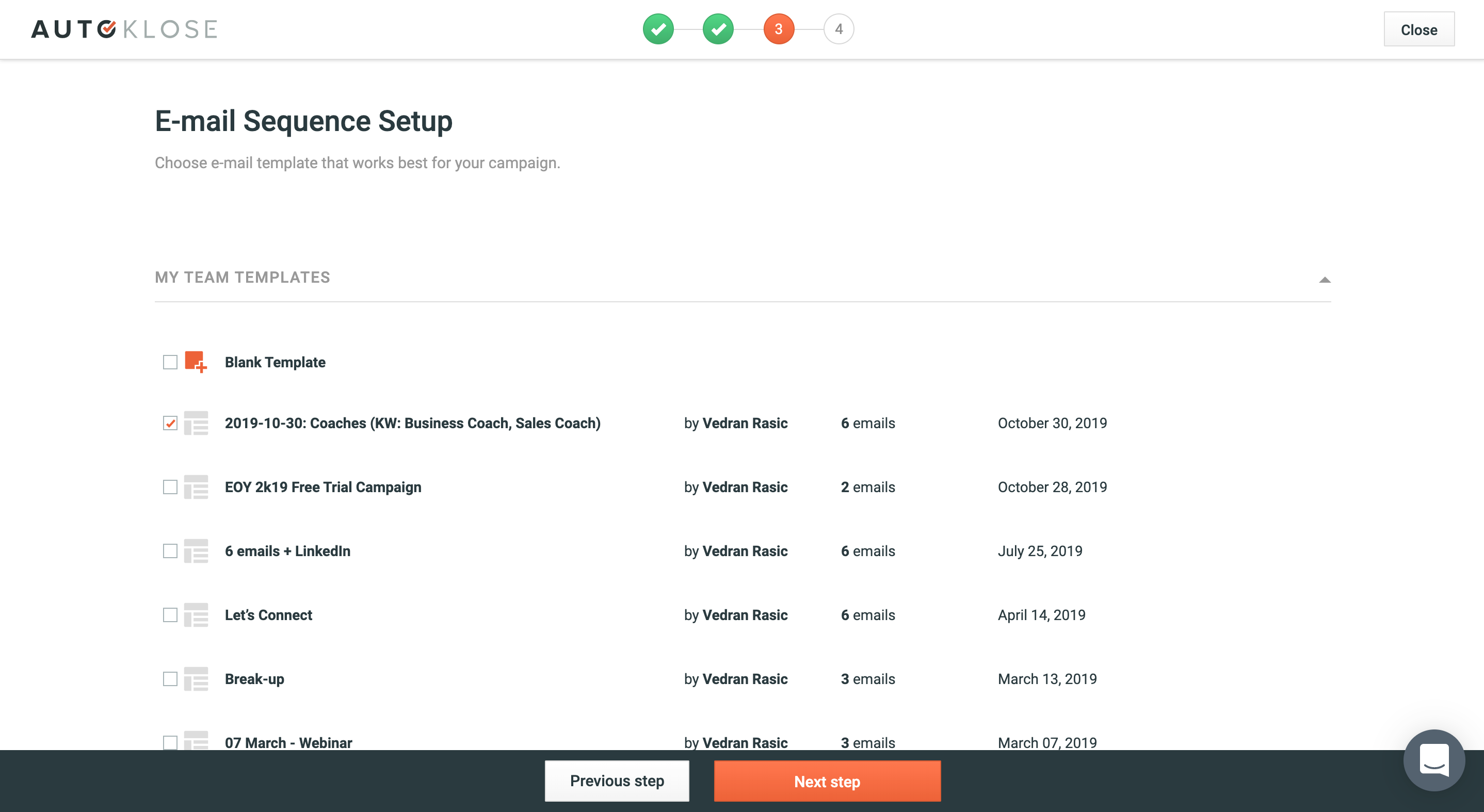1484x812 pixels.
Task: Select the 07 March - Webinar checkbox
Action: [x=170, y=742]
